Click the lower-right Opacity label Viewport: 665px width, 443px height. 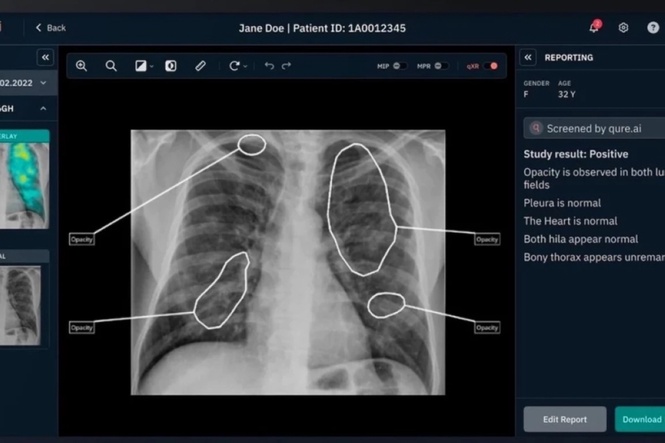pos(487,328)
